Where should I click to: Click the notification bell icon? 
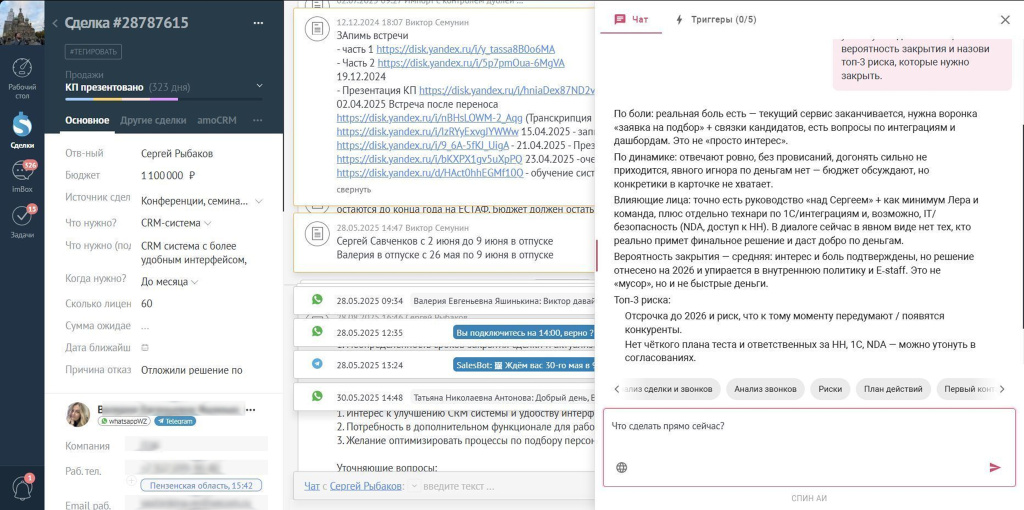(22, 487)
